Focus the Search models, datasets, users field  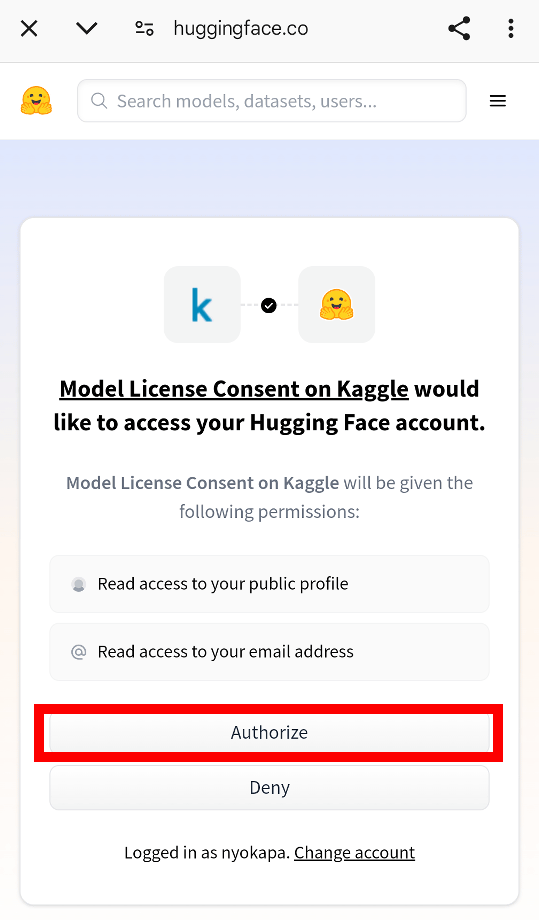(x=272, y=101)
